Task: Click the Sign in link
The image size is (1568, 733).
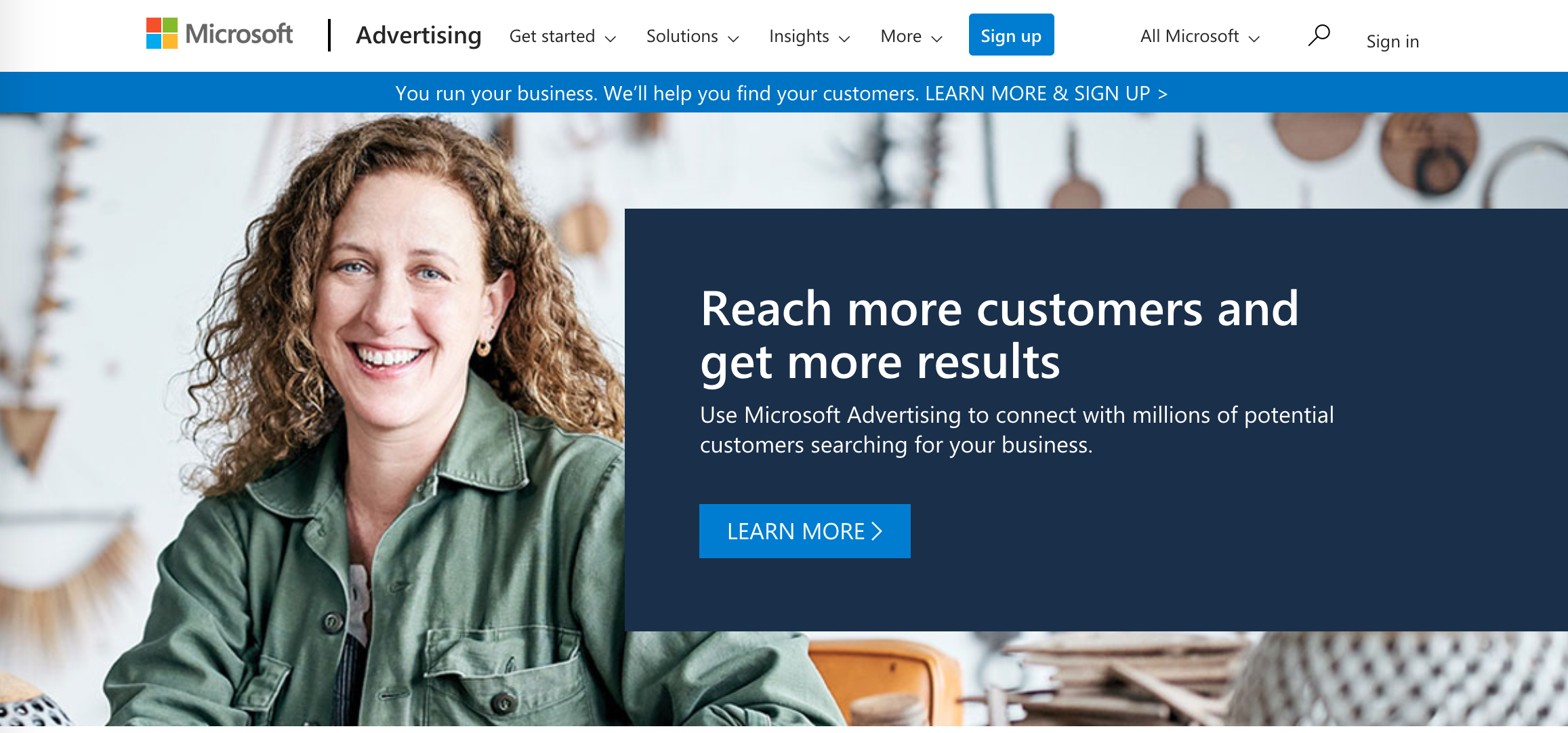Action: coord(1392,41)
